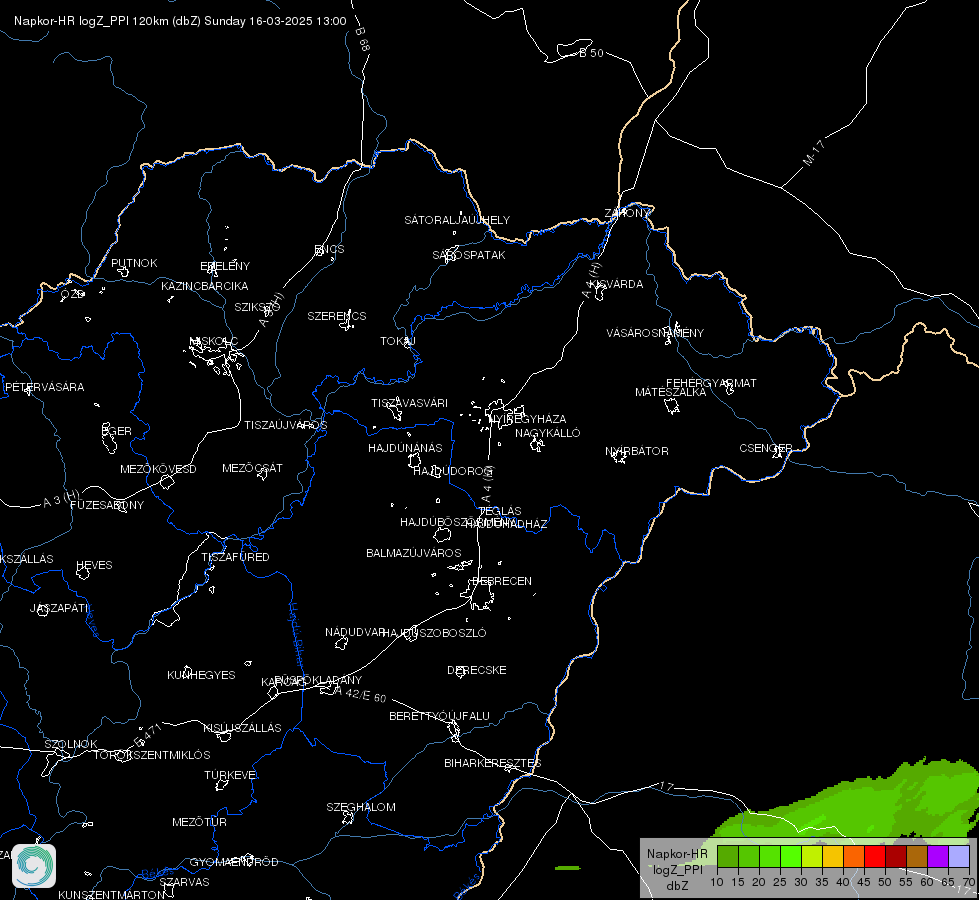Pick the dark green 10-15 dBZ swatch
Image resolution: width=979 pixels, height=900 pixels.
pos(727,856)
